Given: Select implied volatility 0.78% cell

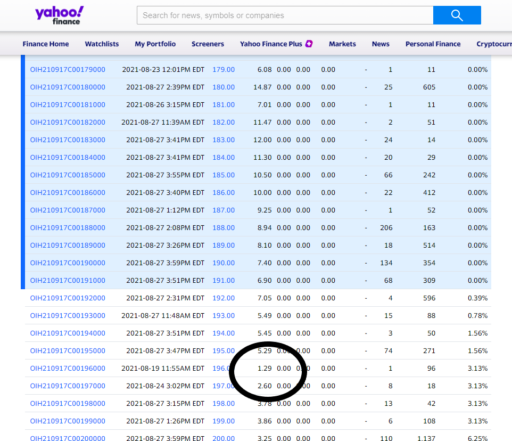Looking at the screenshot, I should point(477,316).
